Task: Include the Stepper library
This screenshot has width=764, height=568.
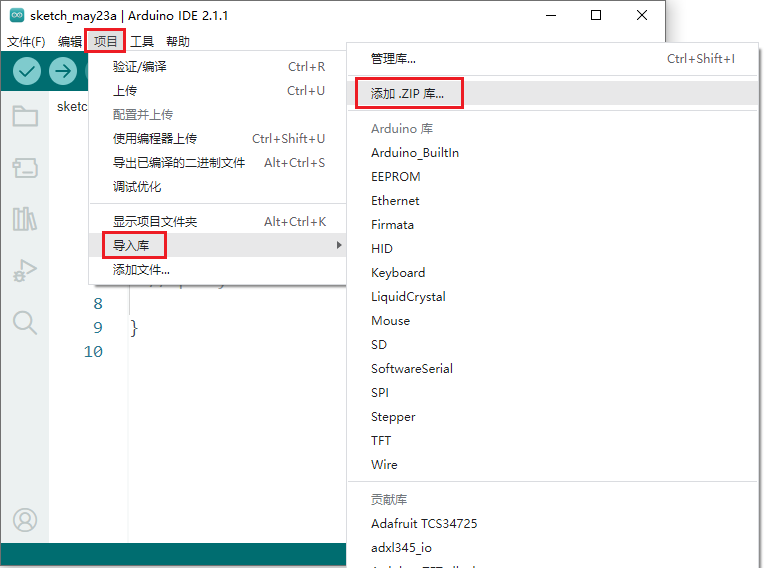Action: (553, 417)
